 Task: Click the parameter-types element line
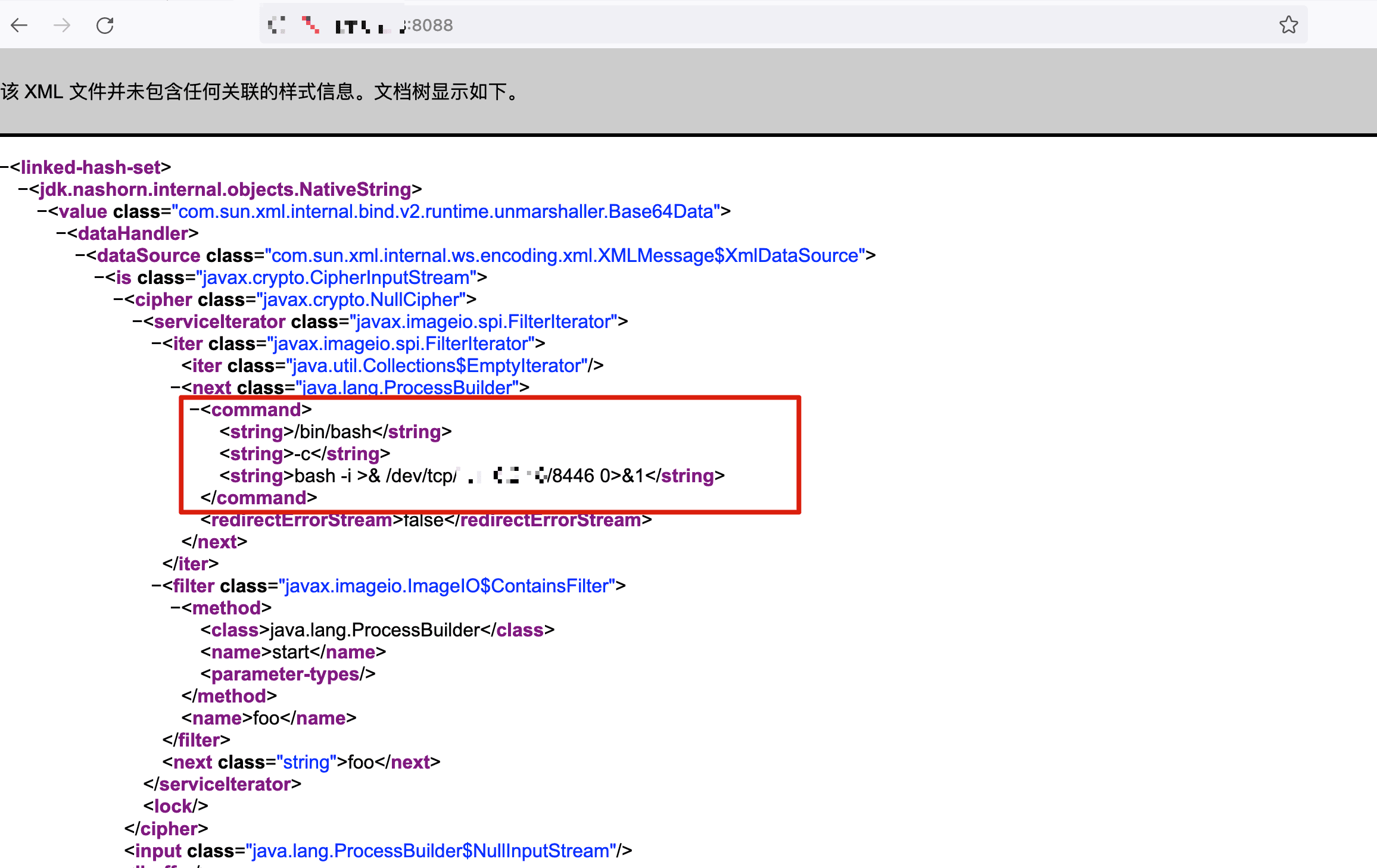coord(288,674)
